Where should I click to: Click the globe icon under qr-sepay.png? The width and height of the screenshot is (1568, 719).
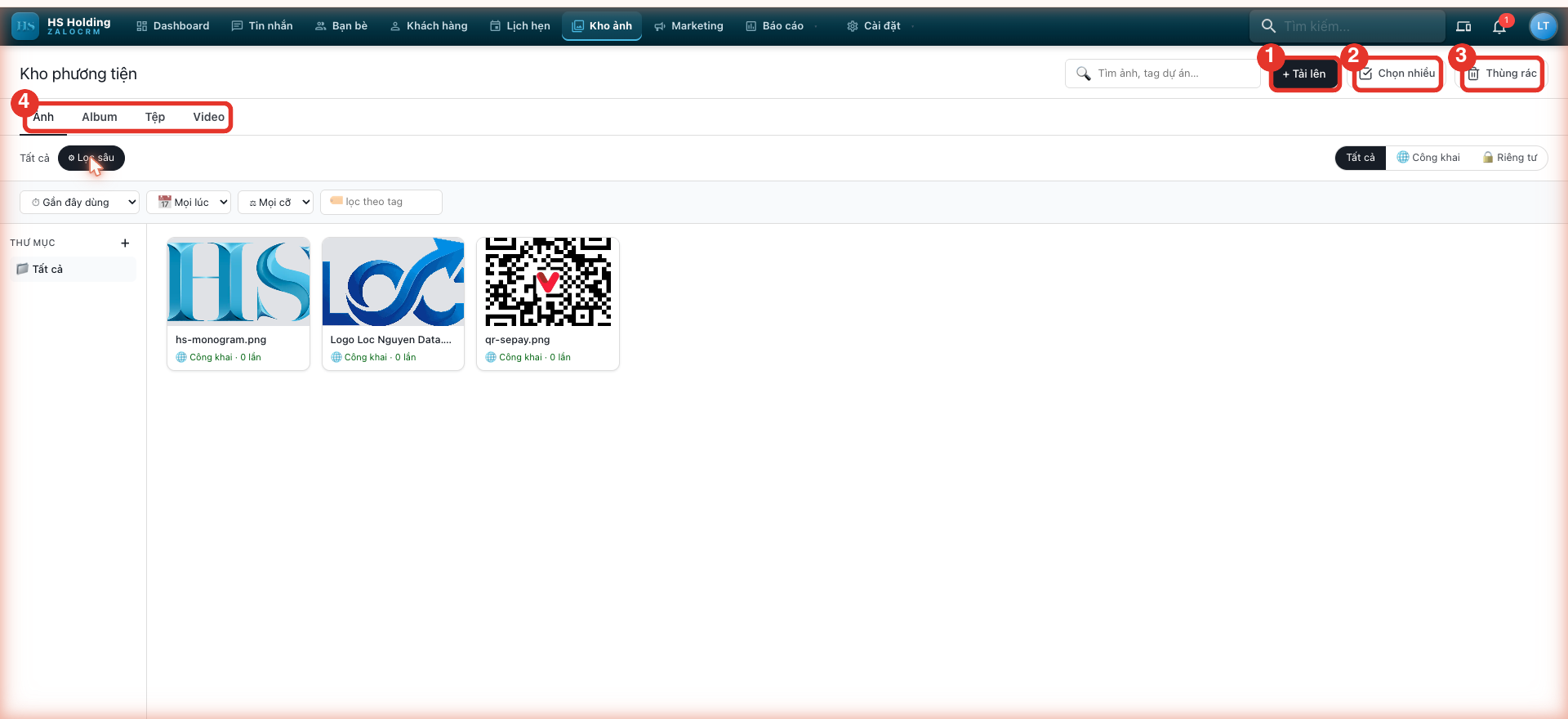coord(491,357)
